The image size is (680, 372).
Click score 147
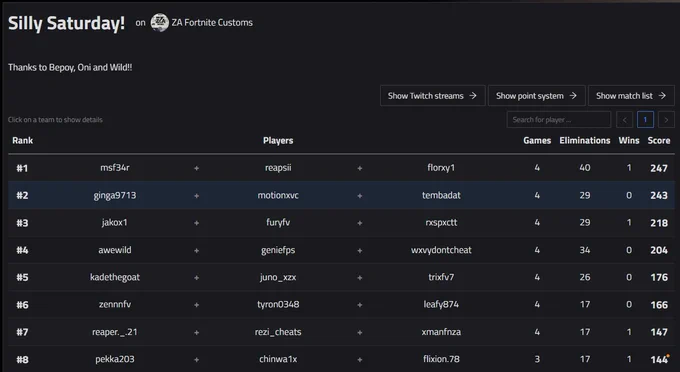point(659,332)
